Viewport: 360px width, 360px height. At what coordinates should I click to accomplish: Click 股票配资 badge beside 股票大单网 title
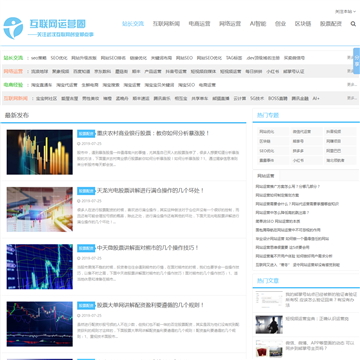(86, 305)
